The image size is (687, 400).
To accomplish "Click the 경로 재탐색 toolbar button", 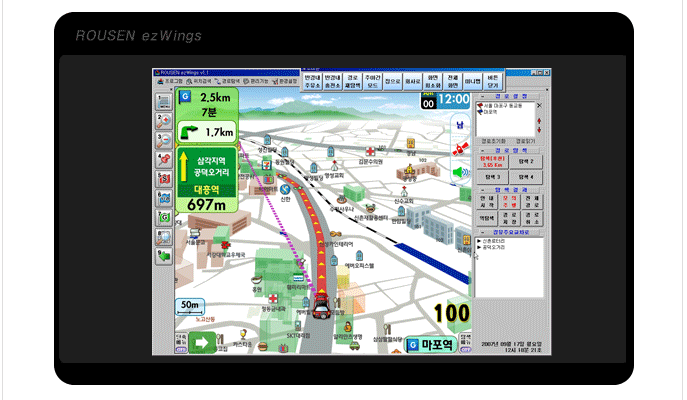I will pyautogui.click(x=352, y=81).
